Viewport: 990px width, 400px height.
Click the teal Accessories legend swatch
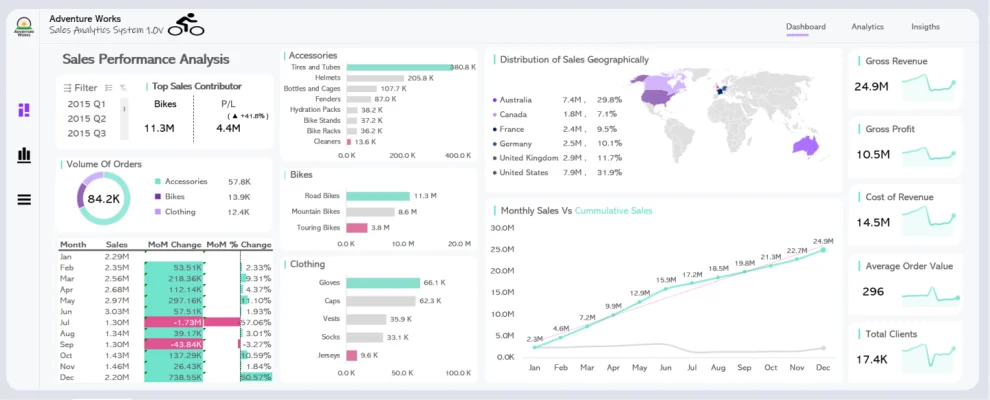tap(157, 182)
